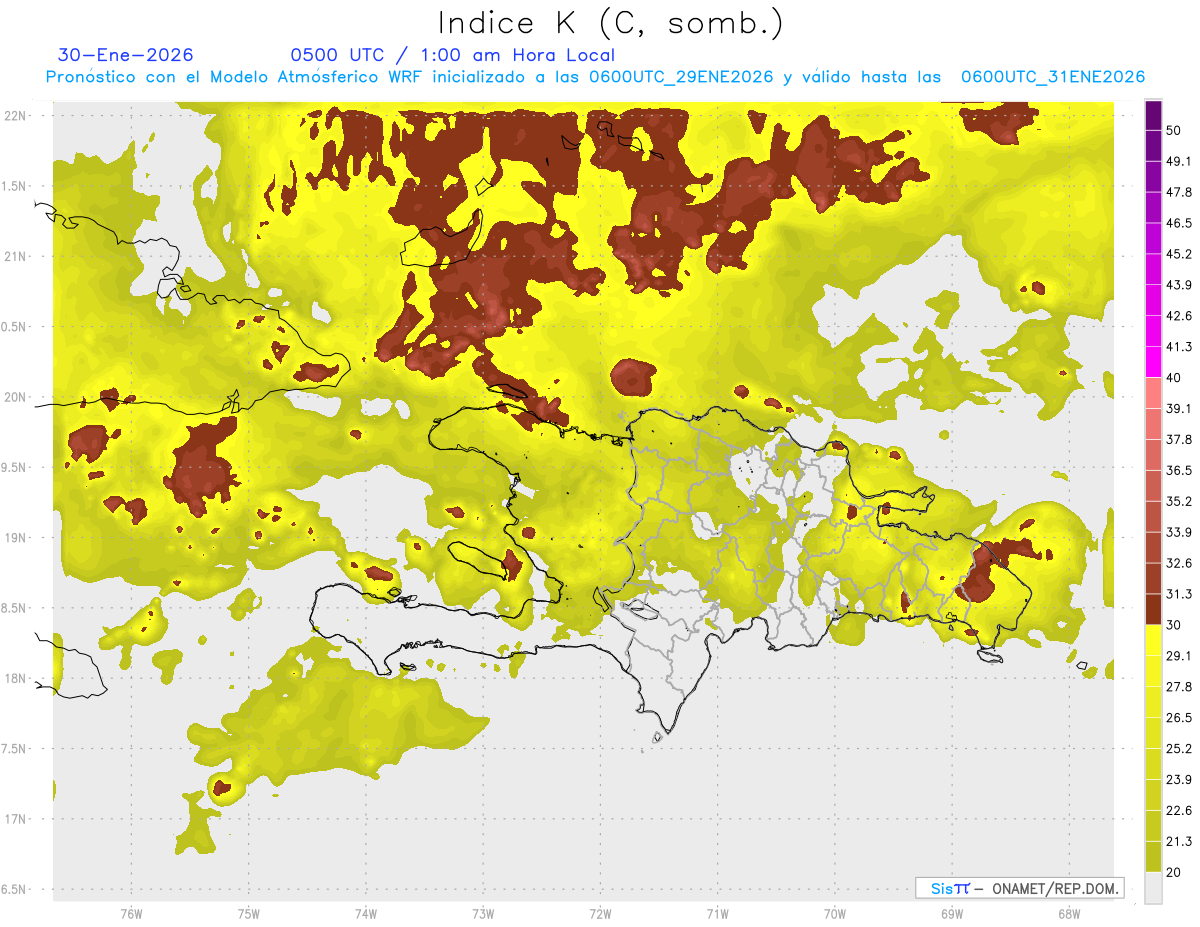Pick the salmon pink swatch just below 40
The width and height of the screenshot is (1200, 927).
(1153, 392)
